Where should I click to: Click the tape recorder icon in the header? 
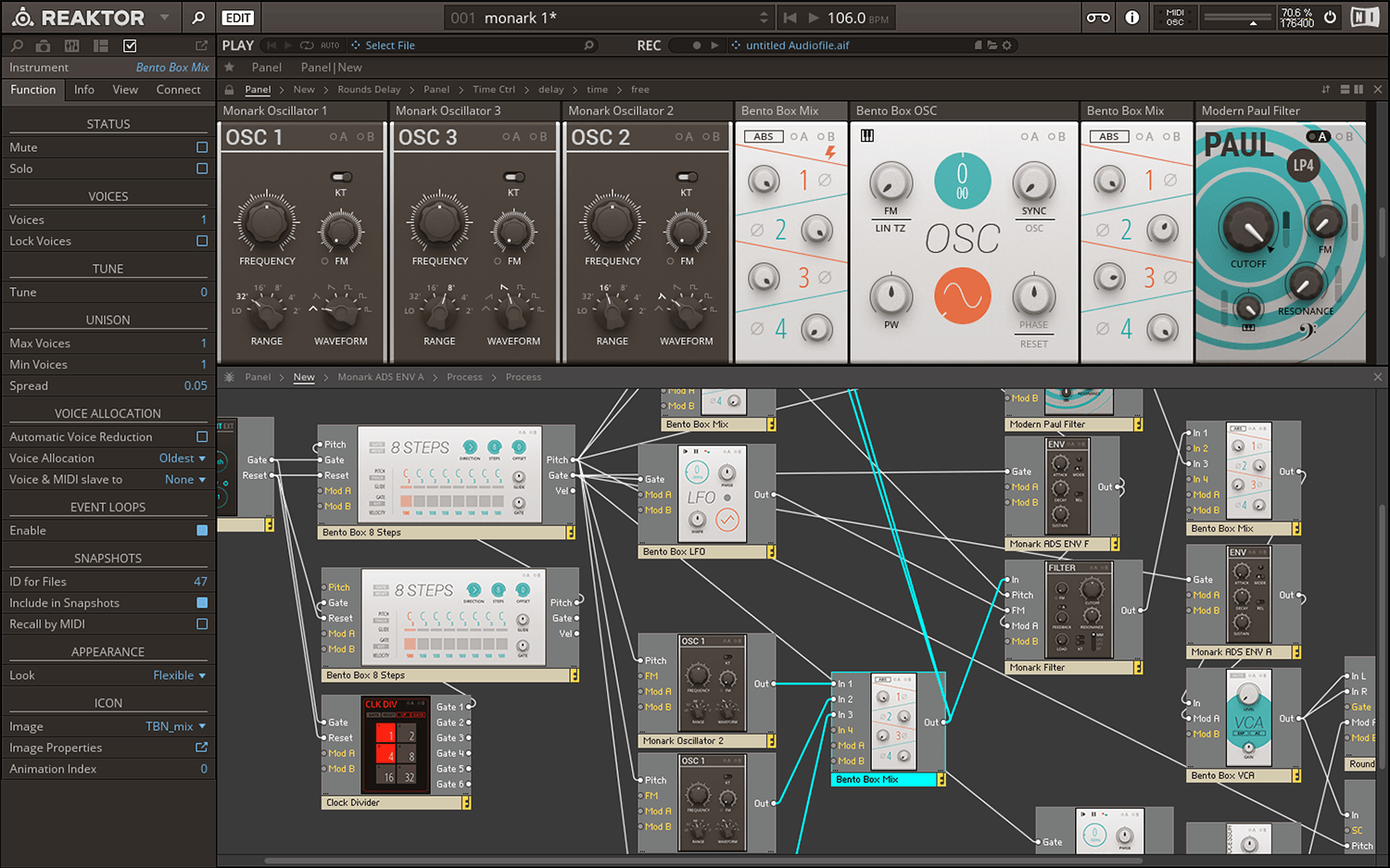click(1098, 18)
